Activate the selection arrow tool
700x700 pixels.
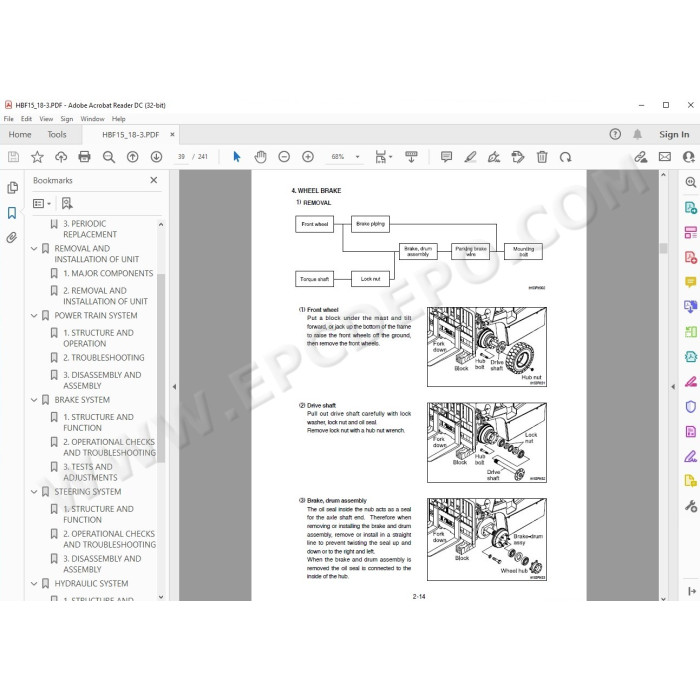[237, 157]
